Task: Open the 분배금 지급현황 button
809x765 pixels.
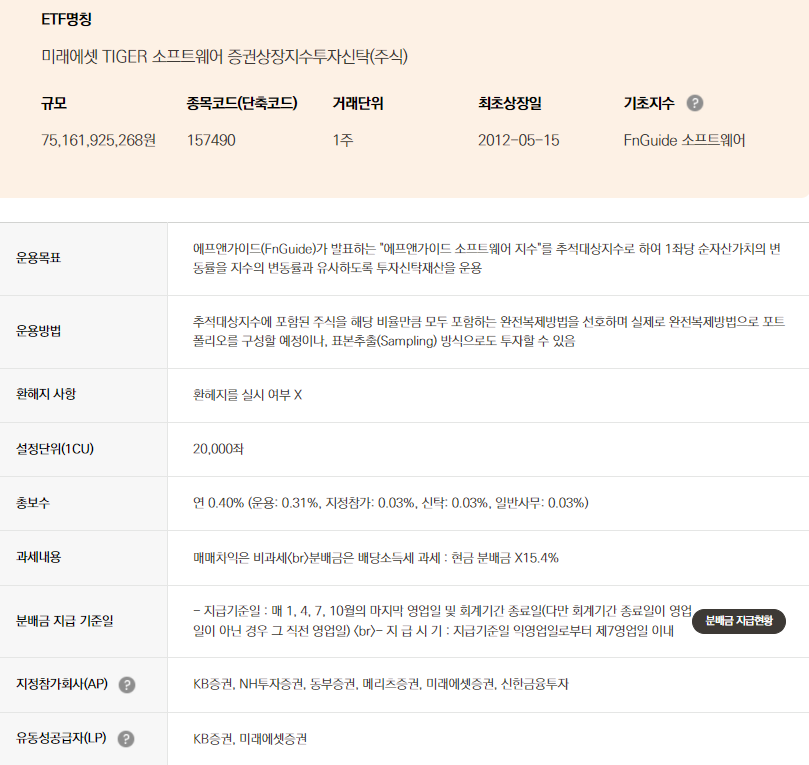Action: click(739, 621)
